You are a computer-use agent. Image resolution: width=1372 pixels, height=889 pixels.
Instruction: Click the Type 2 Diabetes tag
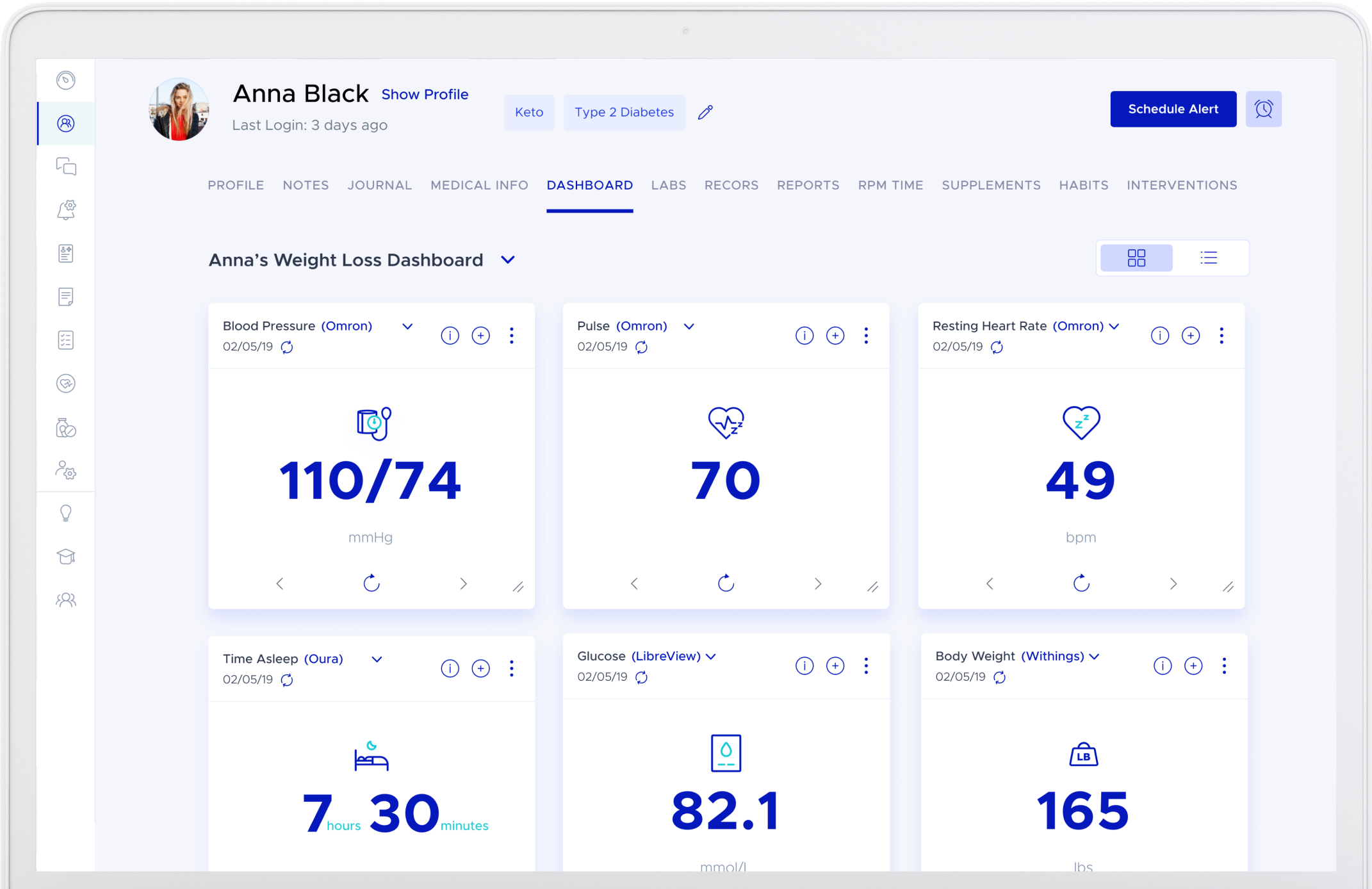624,113
